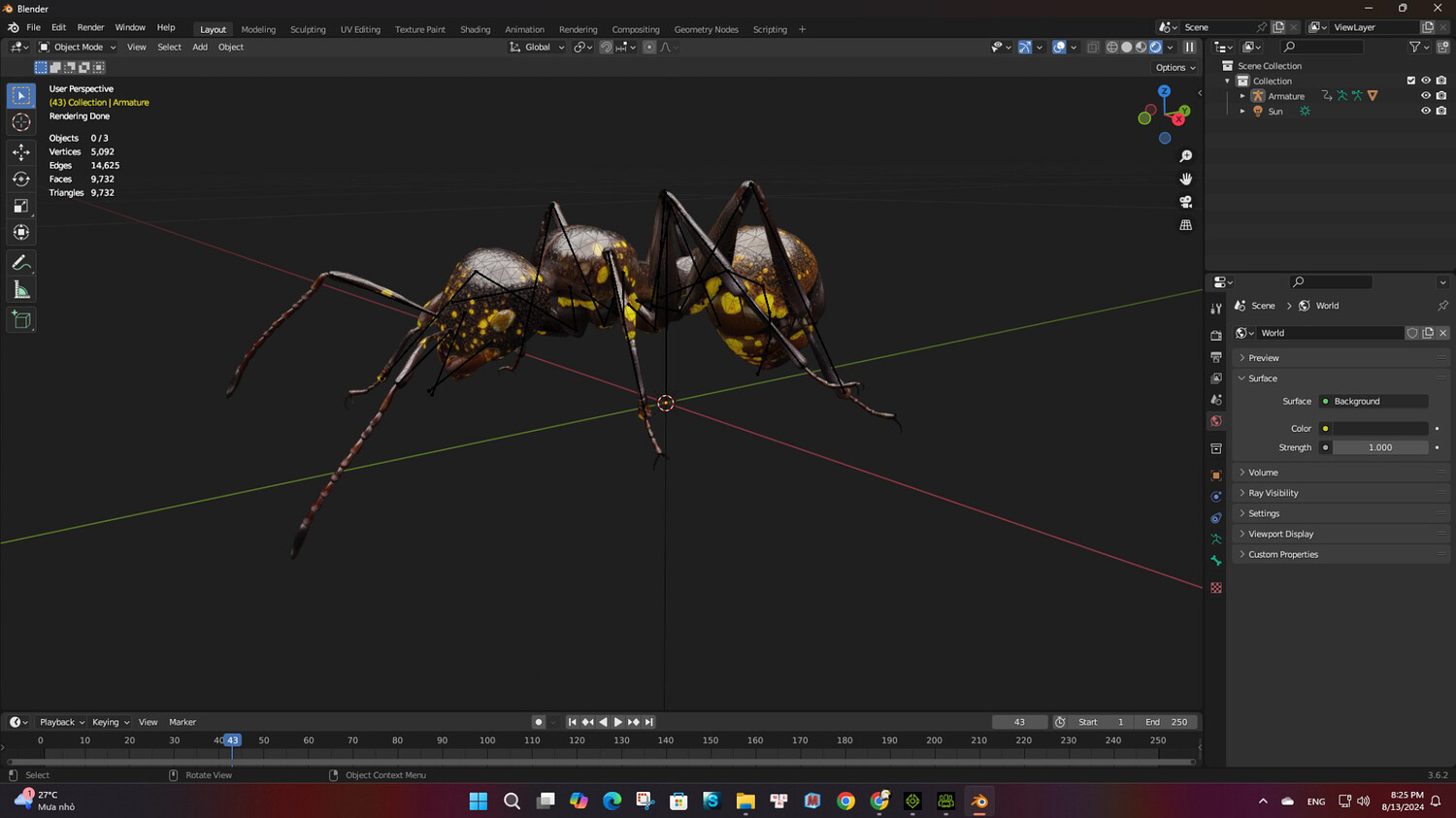Expand the Volume panel
Image resolution: width=1456 pixels, height=818 pixels.
point(1263,473)
